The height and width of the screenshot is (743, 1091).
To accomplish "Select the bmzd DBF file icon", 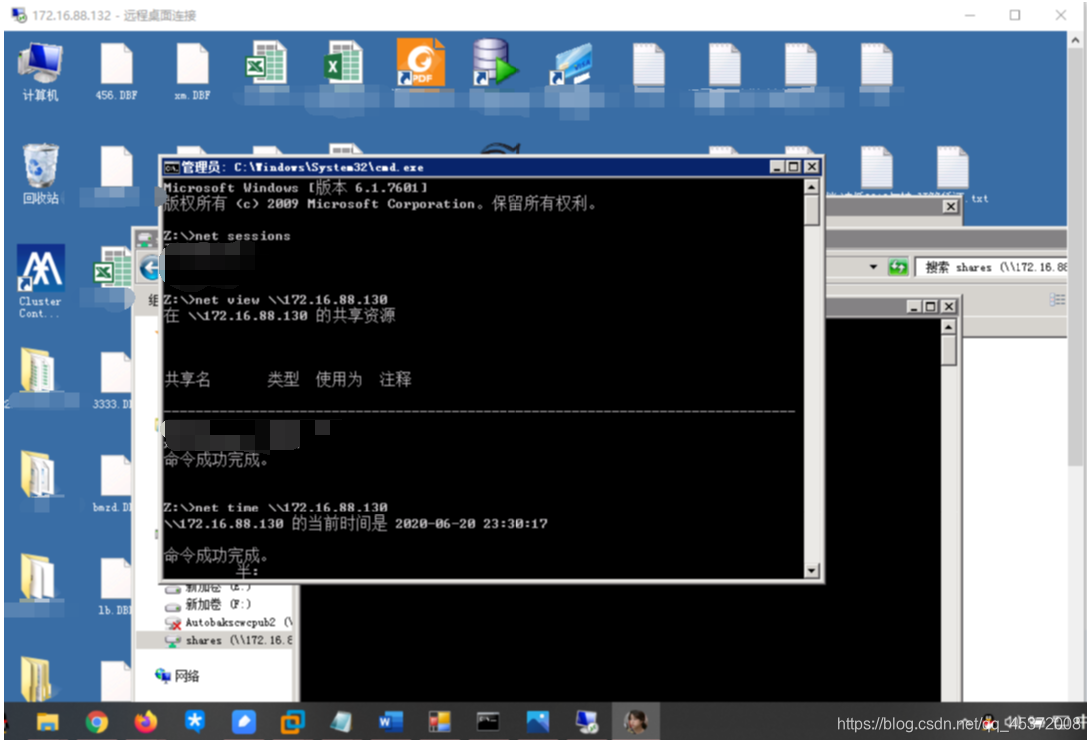I will 113,484.
